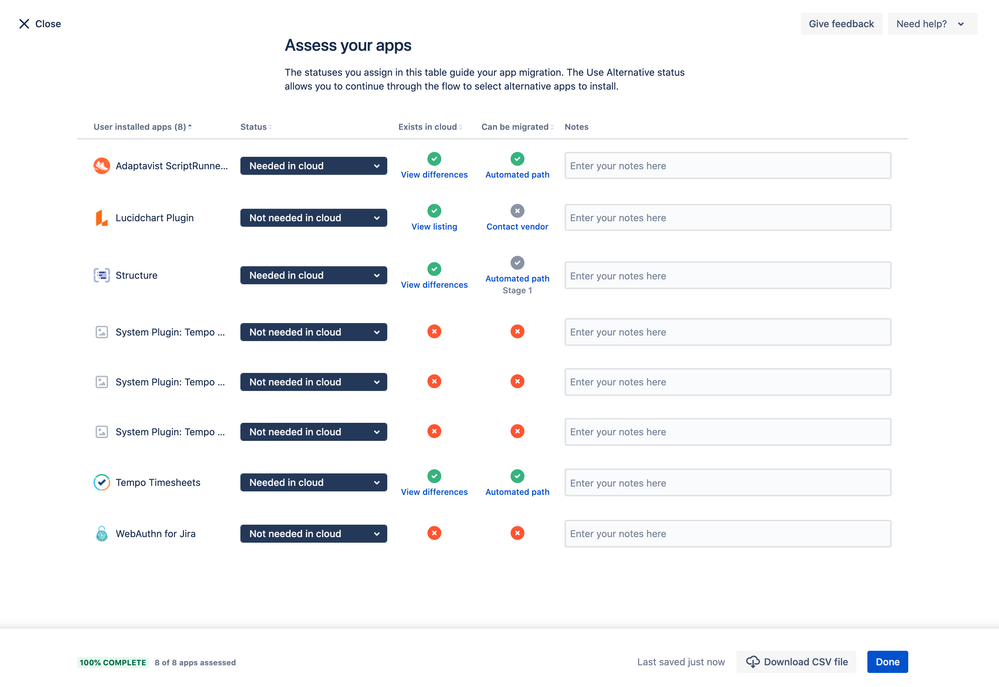Open the status dropdown for Lucidchart Plugin

[x=313, y=217]
